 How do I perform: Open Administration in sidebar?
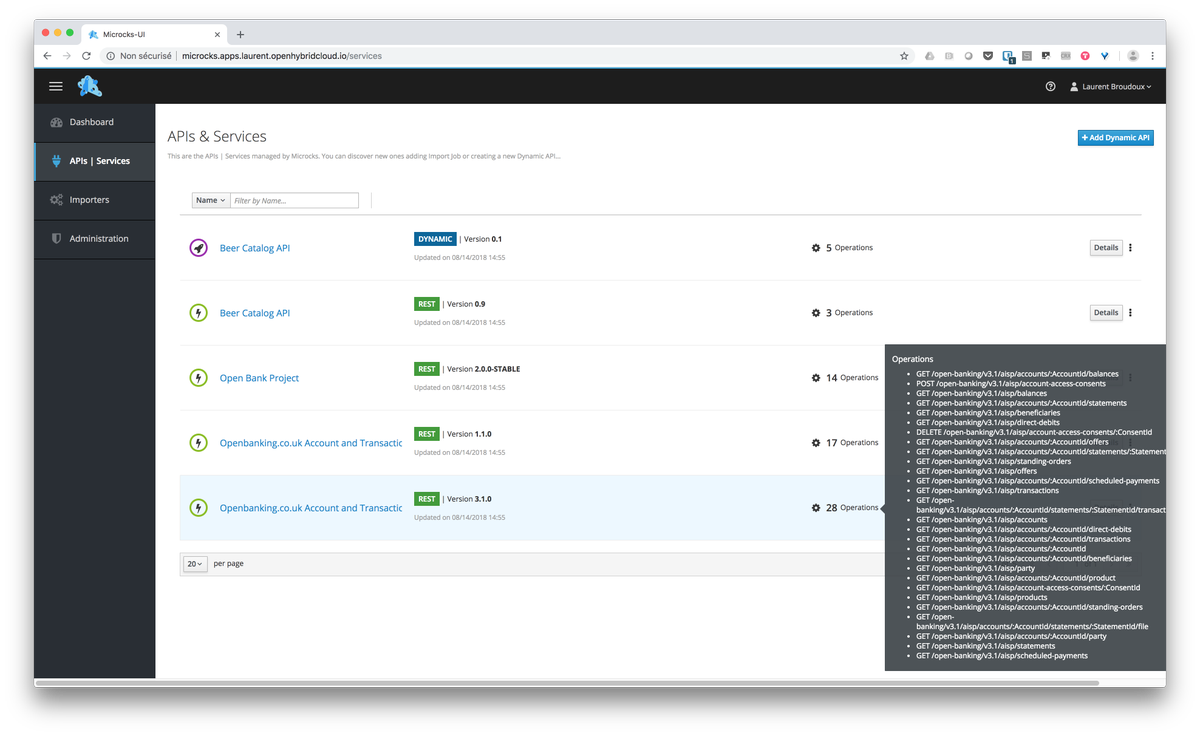point(95,239)
